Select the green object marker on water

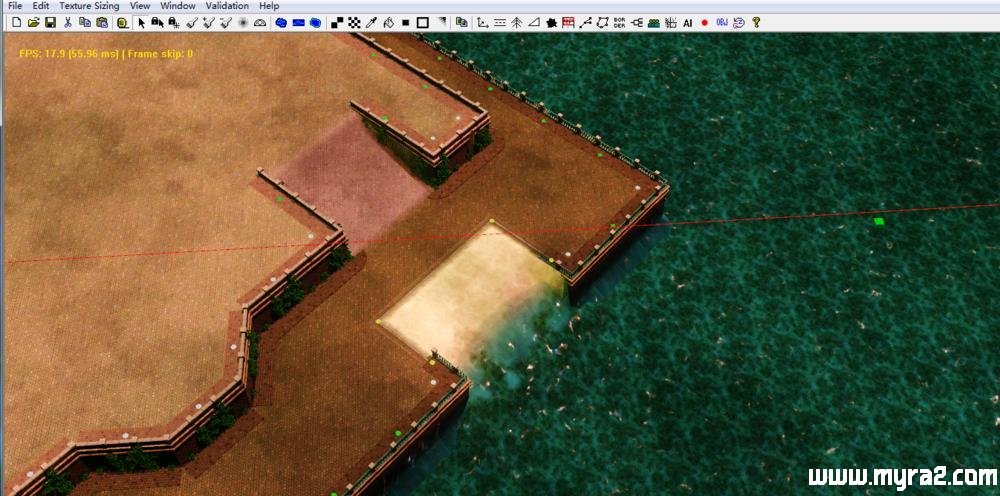click(x=879, y=221)
